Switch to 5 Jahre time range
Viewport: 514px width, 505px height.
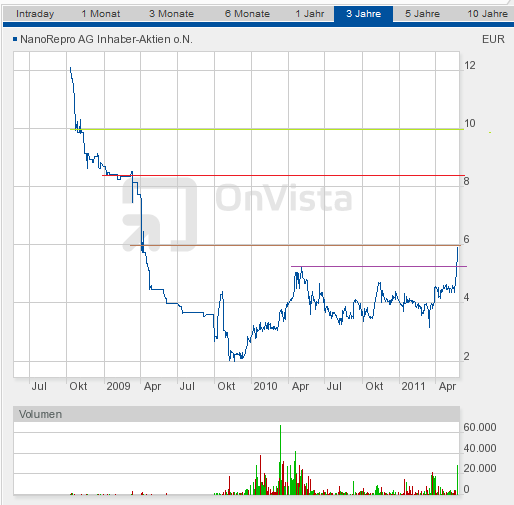422,14
